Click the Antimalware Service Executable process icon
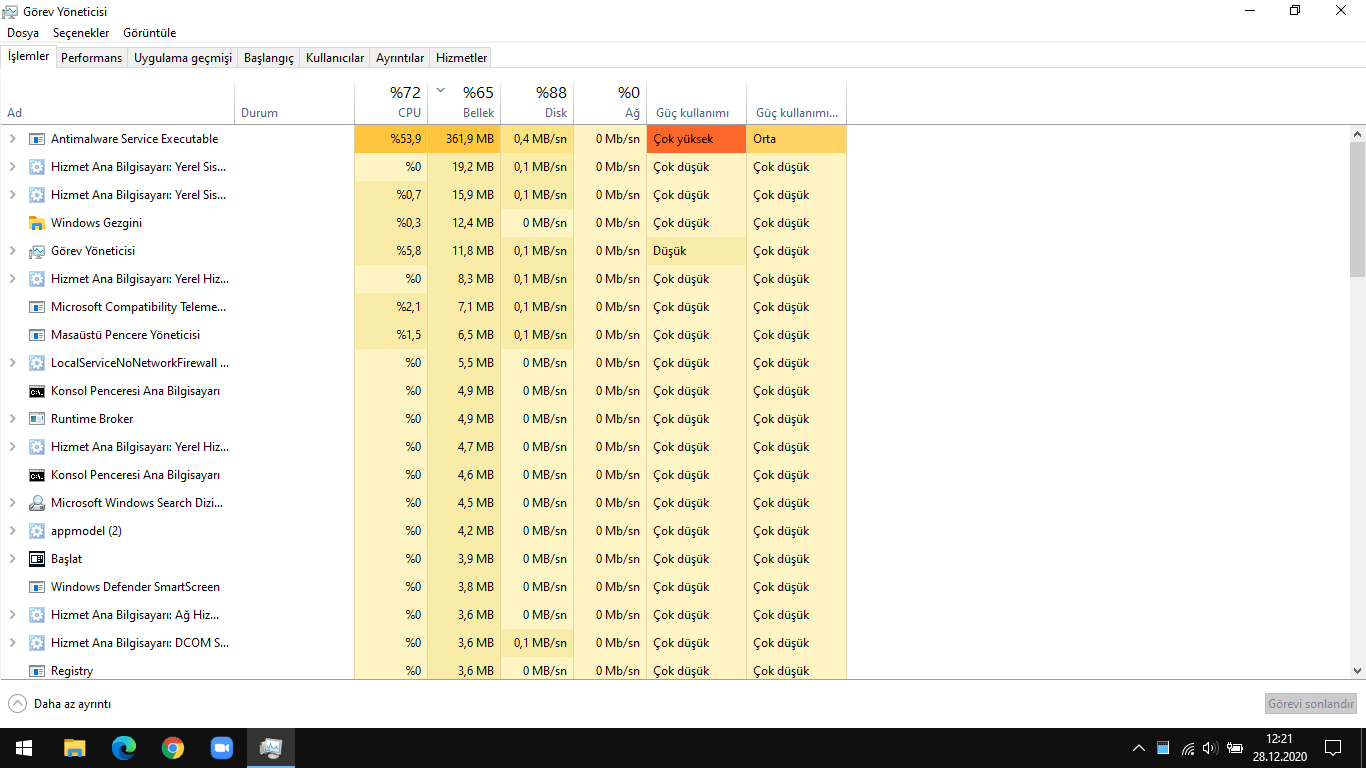This screenshot has width=1366, height=768. [x=37, y=139]
